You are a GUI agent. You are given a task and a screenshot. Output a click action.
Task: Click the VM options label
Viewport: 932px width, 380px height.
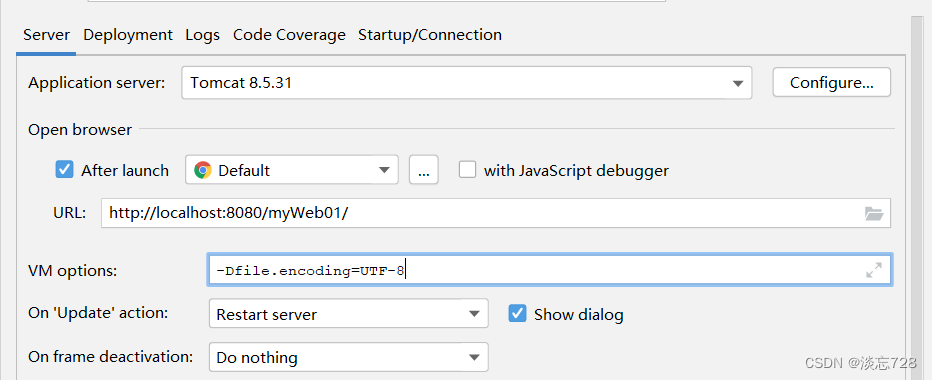pos(73,271)
